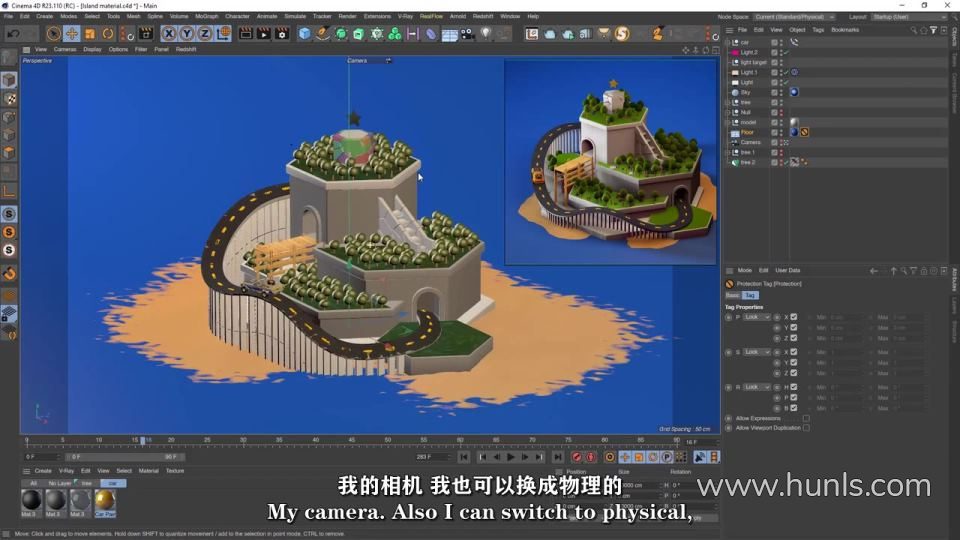Image resolution: width=960 pixels, height=540 pixels.
Task: Open the deformer tools icon
Action: 431,34
